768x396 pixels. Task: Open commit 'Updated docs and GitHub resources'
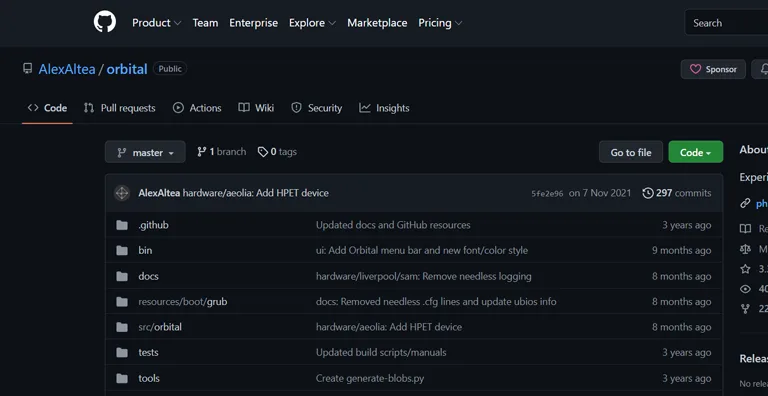coord(393,225)
